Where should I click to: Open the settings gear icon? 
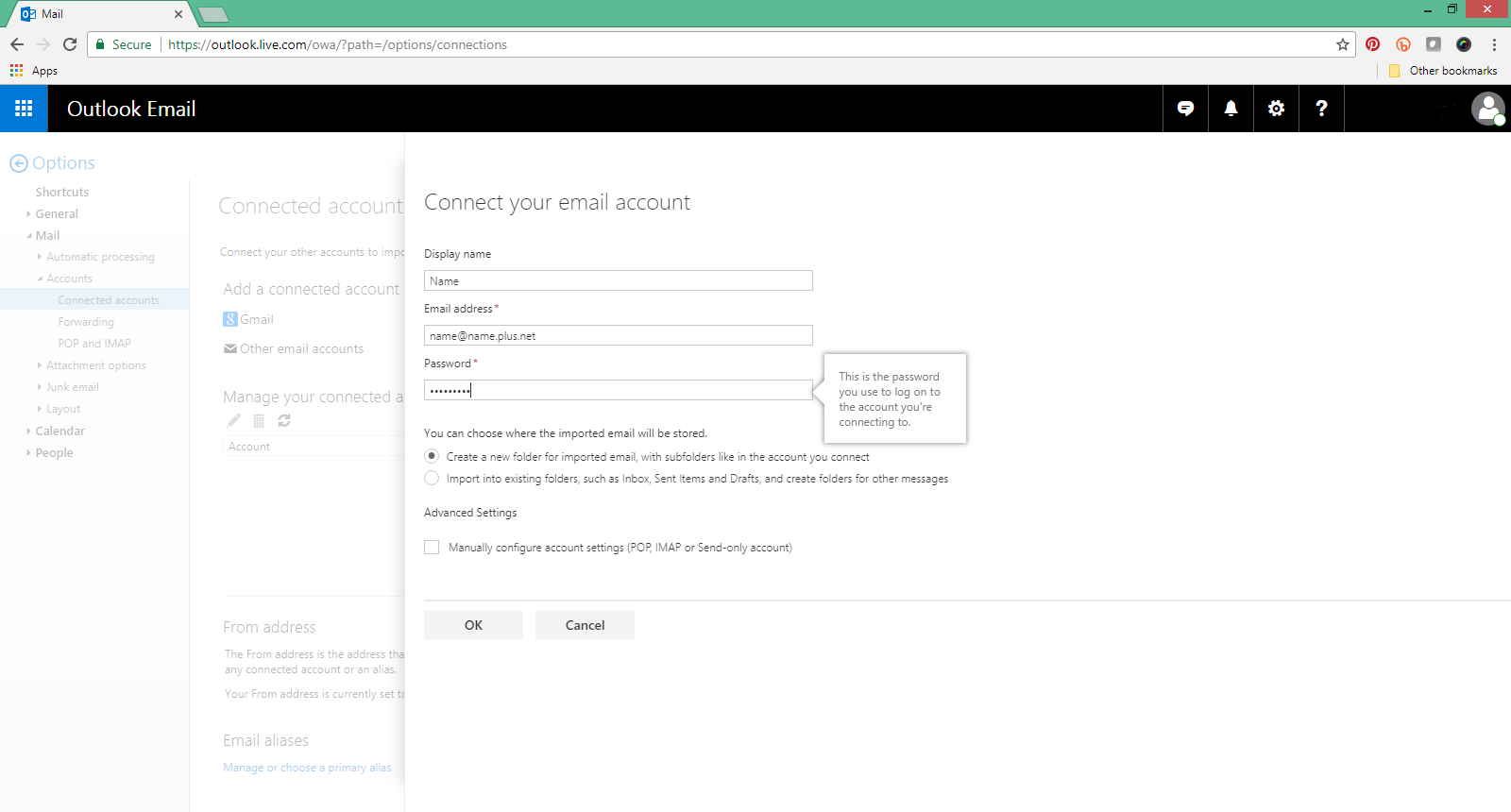1276,109
